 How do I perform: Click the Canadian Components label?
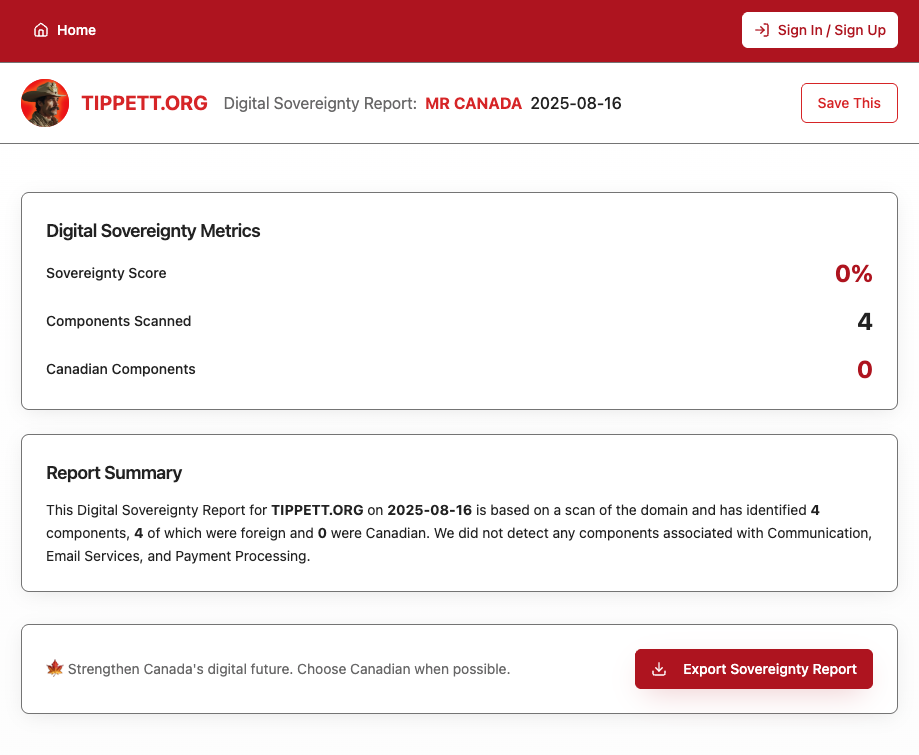pyautogui.click(x=120, y=369)
